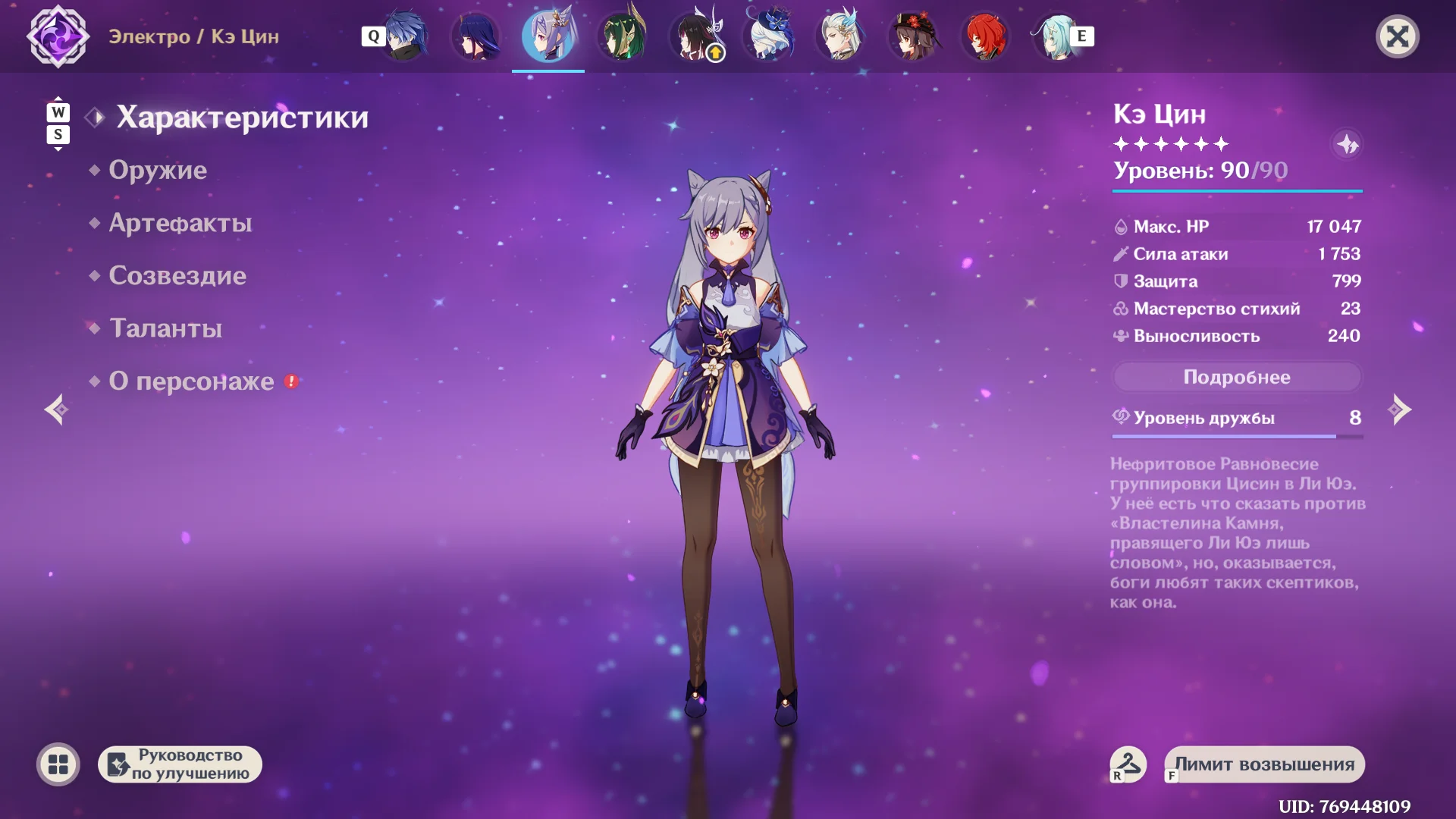Click the Макс. HP stat row
Image resolution: width=1456 pixels, height=819 pixels.
(1237, 227)
